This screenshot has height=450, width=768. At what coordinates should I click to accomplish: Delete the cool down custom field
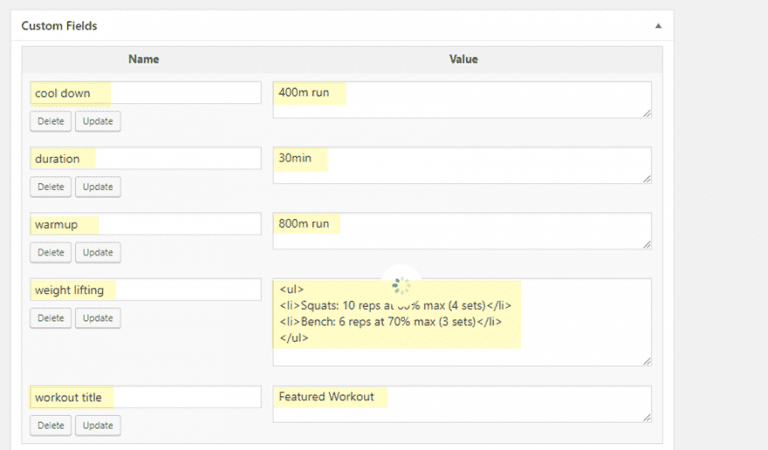[x=50, y=122]
